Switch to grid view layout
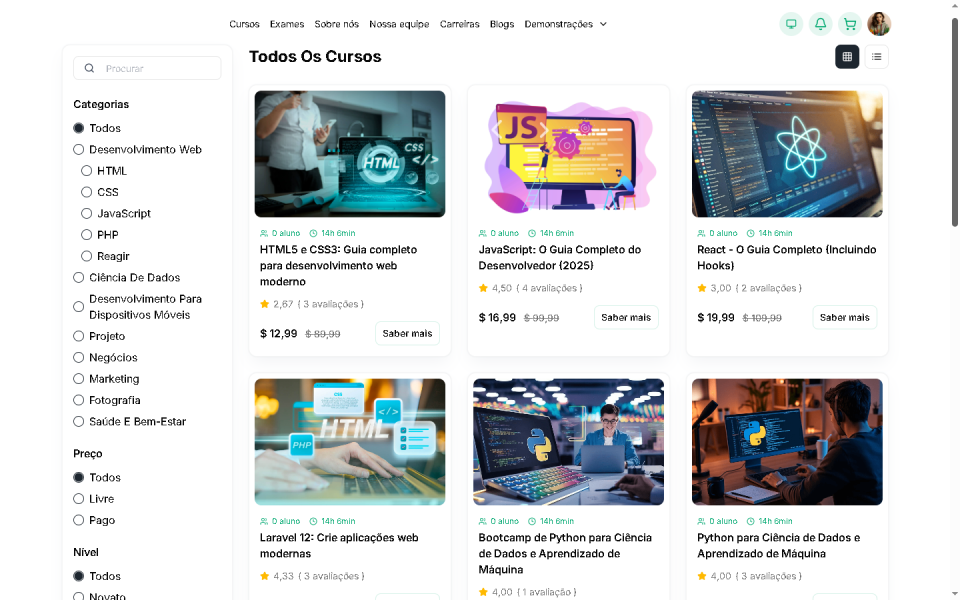The image size is (960, 600). 847,57
